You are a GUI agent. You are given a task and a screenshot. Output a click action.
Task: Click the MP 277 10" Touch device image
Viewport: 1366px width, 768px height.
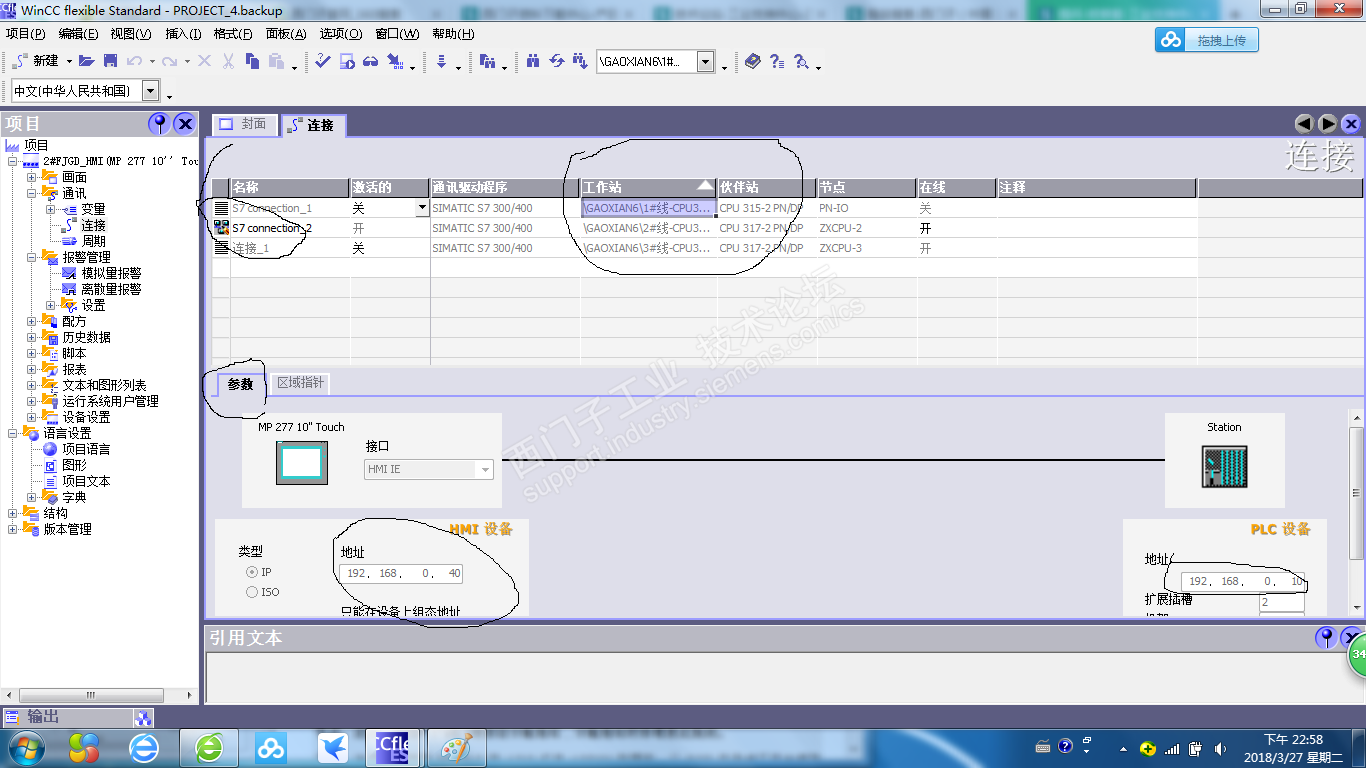pyautogui.click(x=301, y=462)
